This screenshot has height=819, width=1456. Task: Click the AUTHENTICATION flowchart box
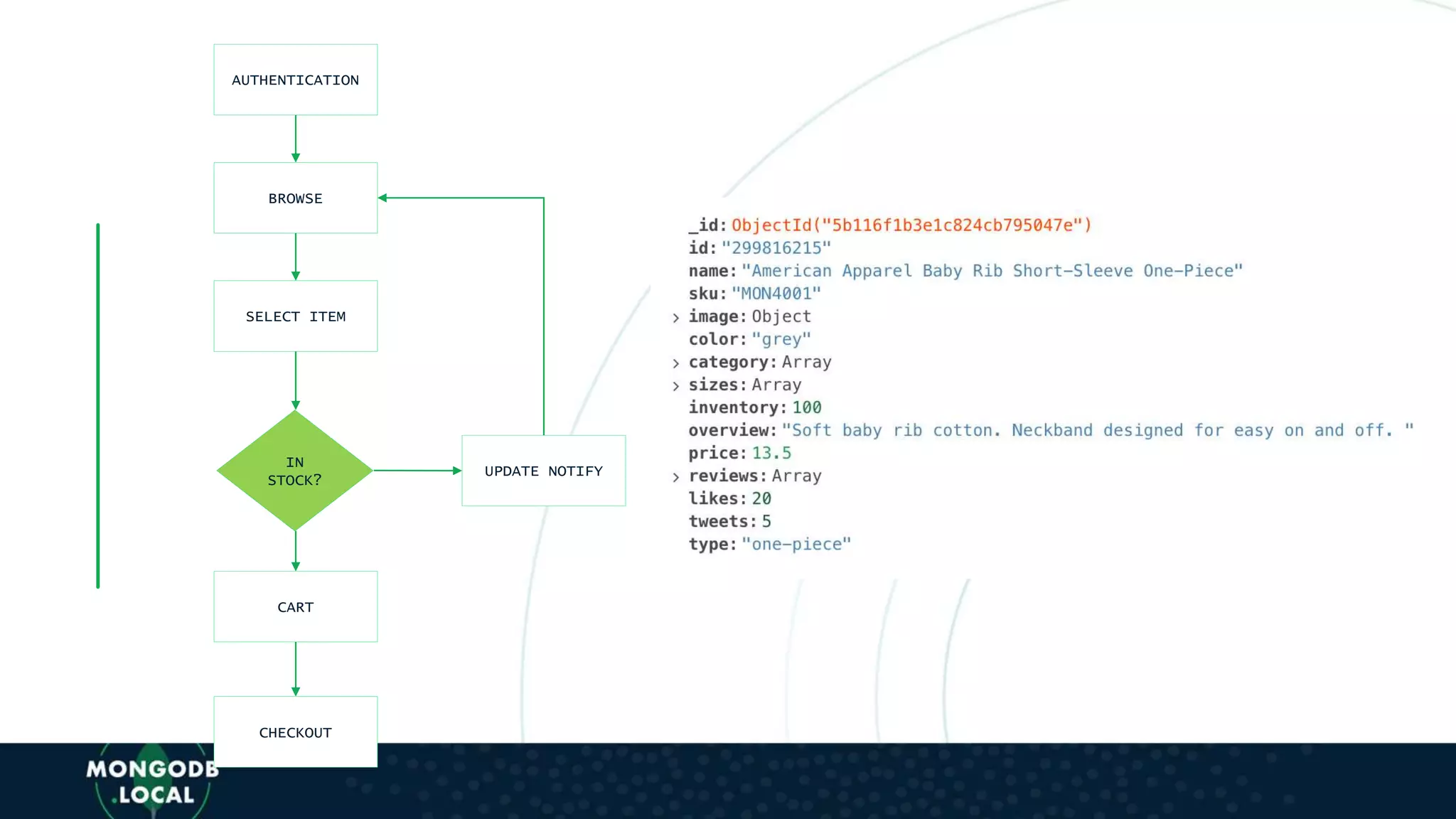click(295, 80)
